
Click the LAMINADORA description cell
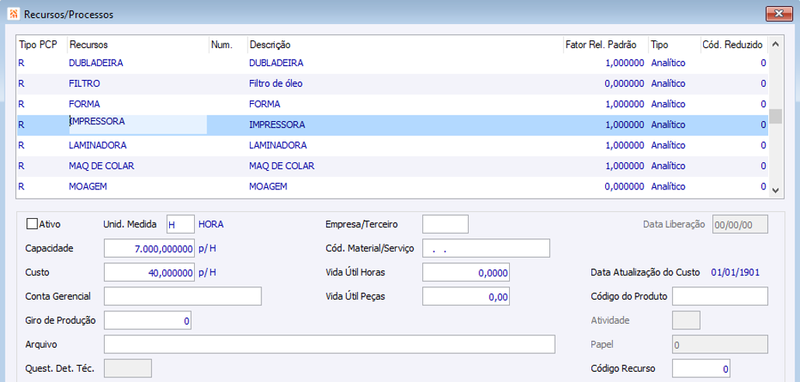pos(278,145)
